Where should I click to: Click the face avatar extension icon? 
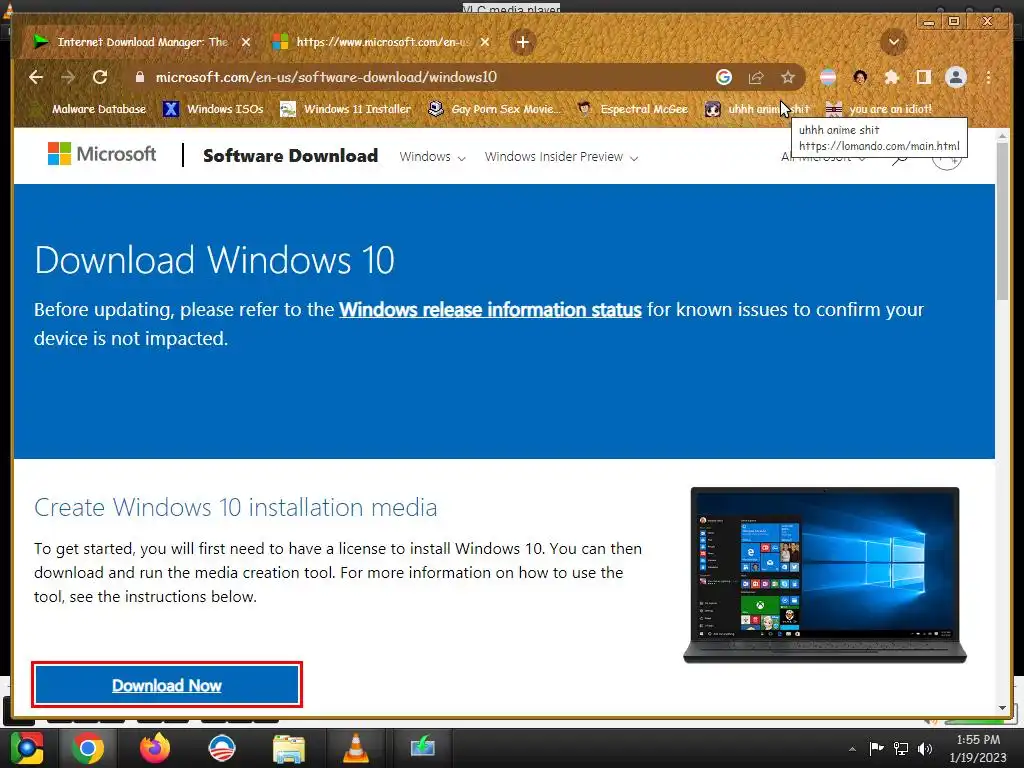[x=860, y=77]
